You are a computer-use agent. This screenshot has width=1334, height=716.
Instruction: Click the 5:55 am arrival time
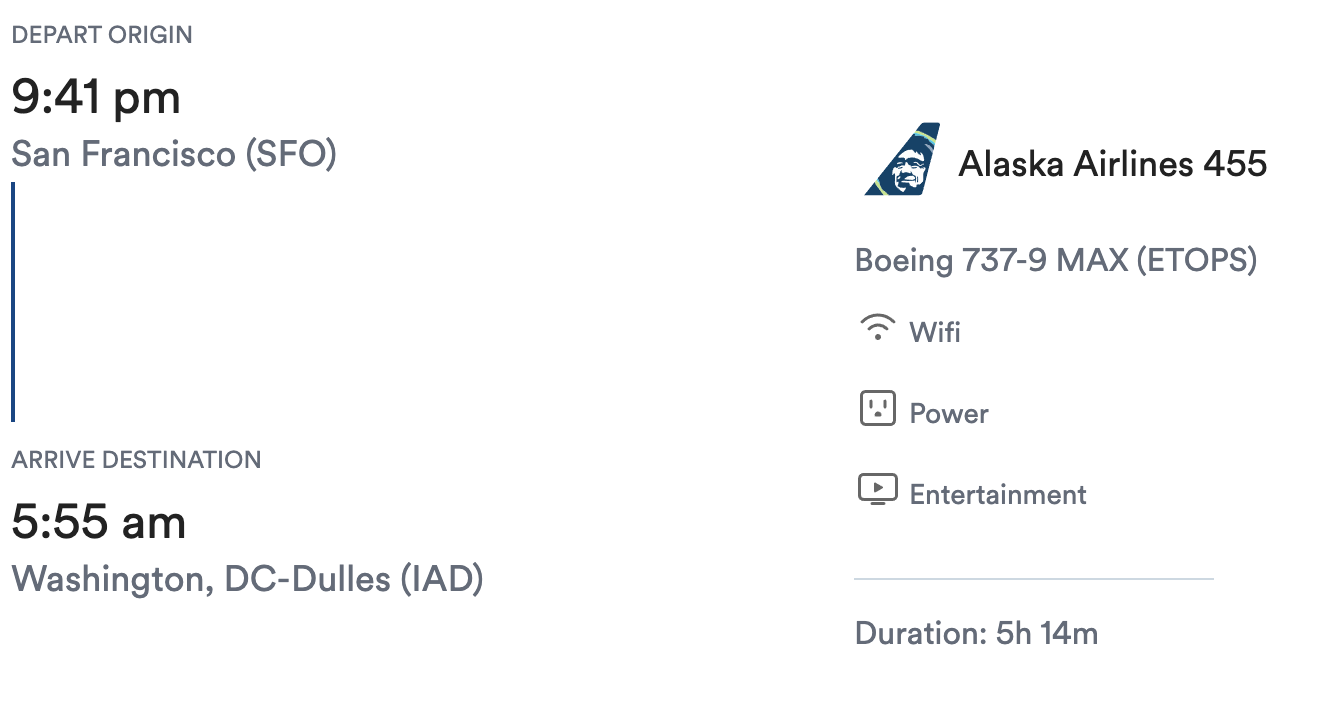click(x=98, y=522)
